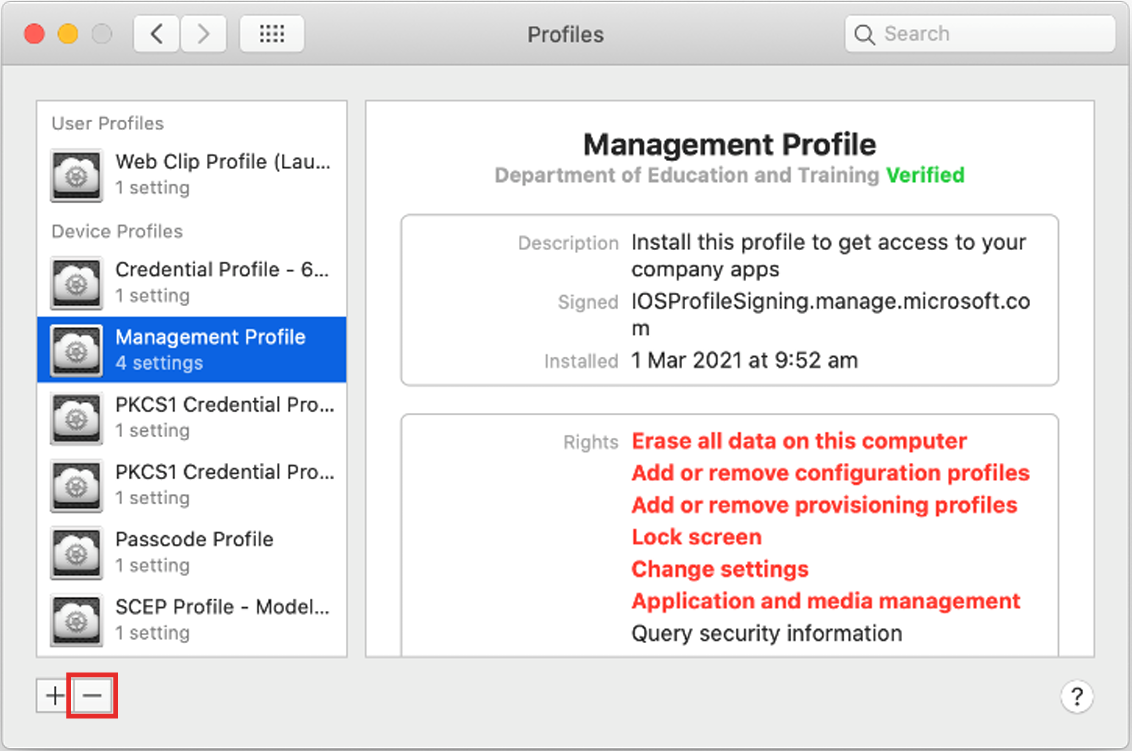Viewport: 1132px width, 751px height.
Task: Click the Management Profile heading
Action: pos(729,144)
